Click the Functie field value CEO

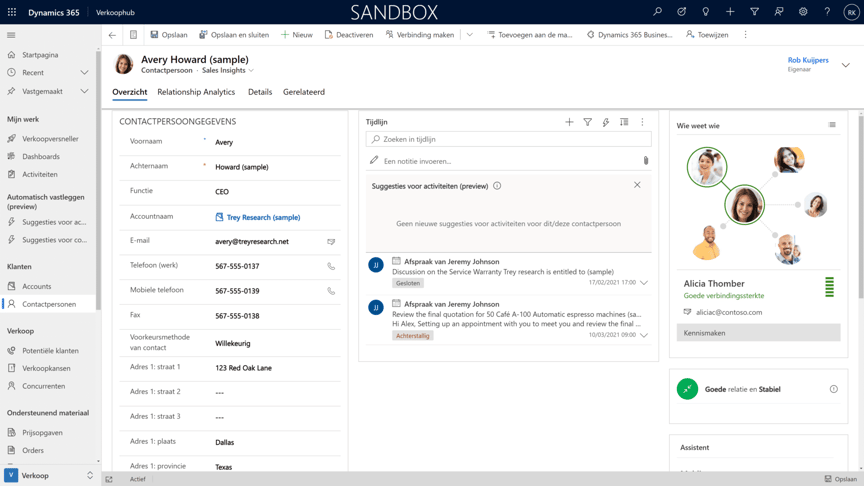click(x=222, y=192)
